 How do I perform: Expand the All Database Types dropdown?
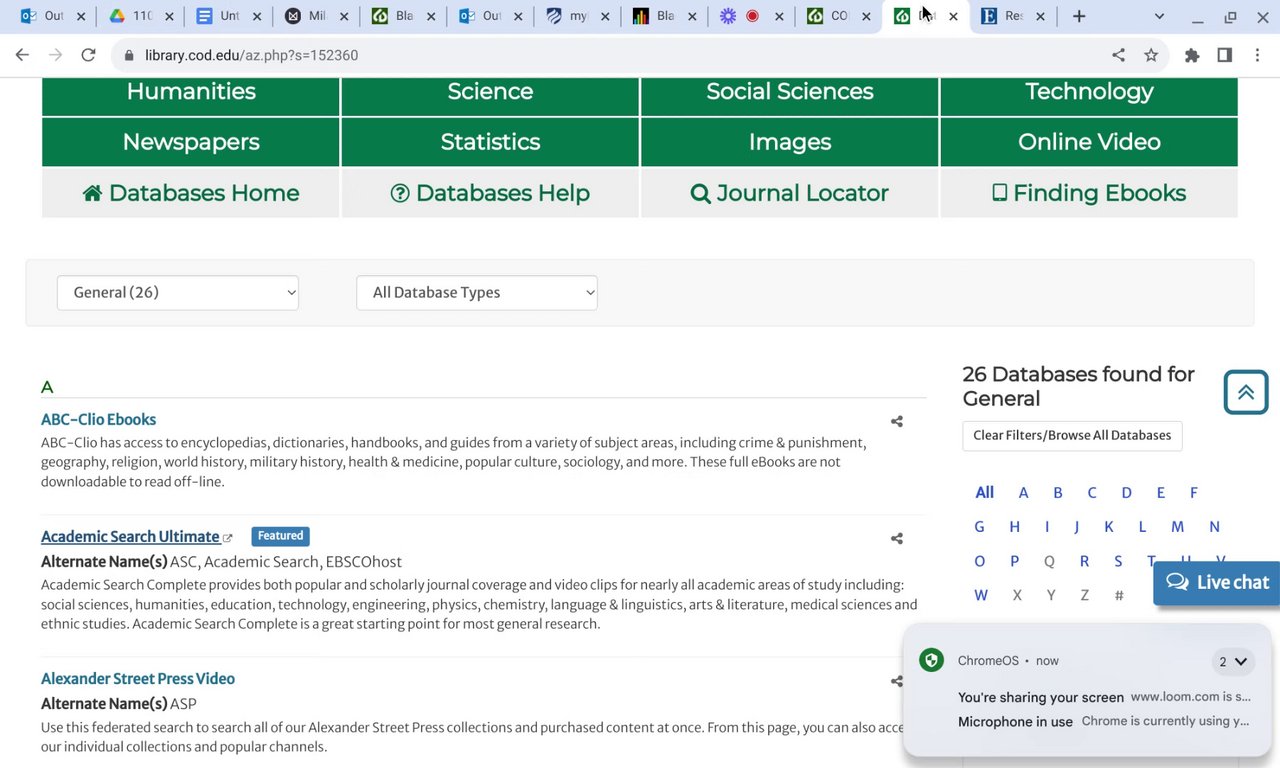pos(477,293)
